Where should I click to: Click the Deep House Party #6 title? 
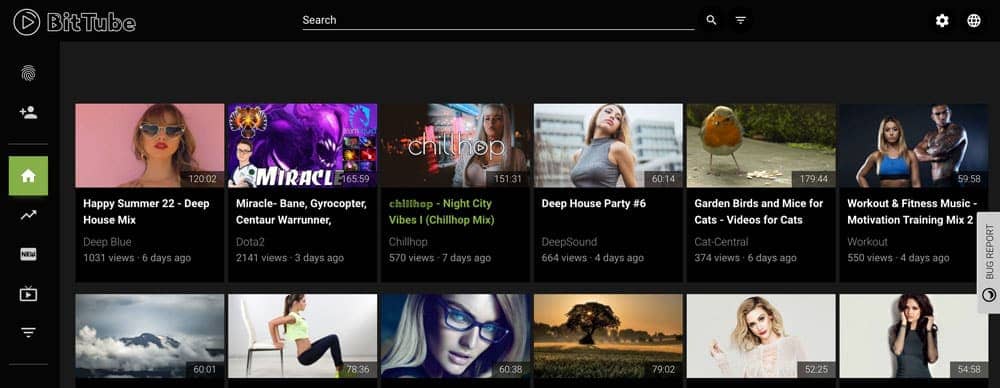point(593,204)
